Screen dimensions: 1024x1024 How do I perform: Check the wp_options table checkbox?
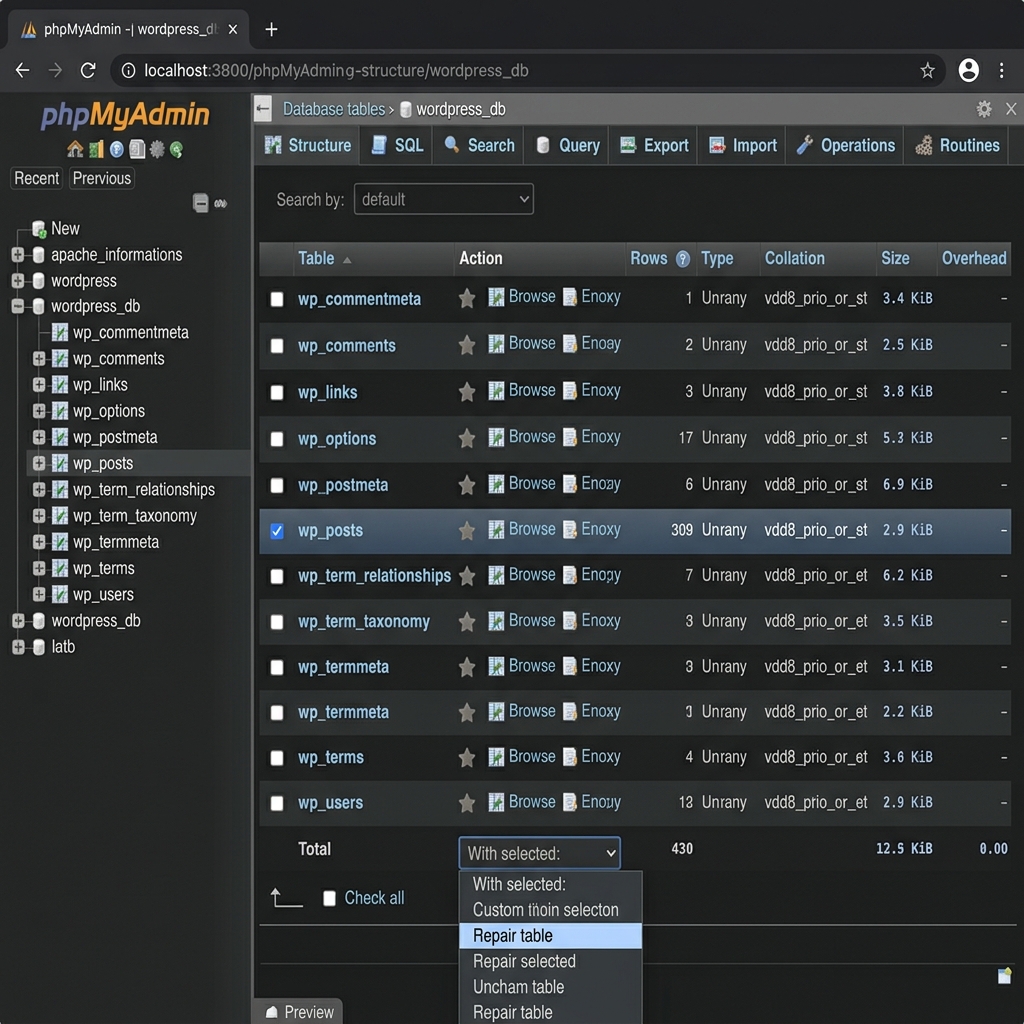[x=277, y=439]
